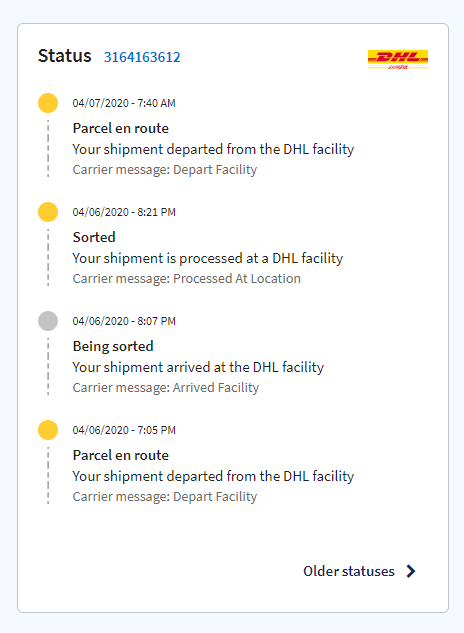Select gray marker for 04/06/2020 8:07 PM
The image size is (464, 633).
pos(48,321)
